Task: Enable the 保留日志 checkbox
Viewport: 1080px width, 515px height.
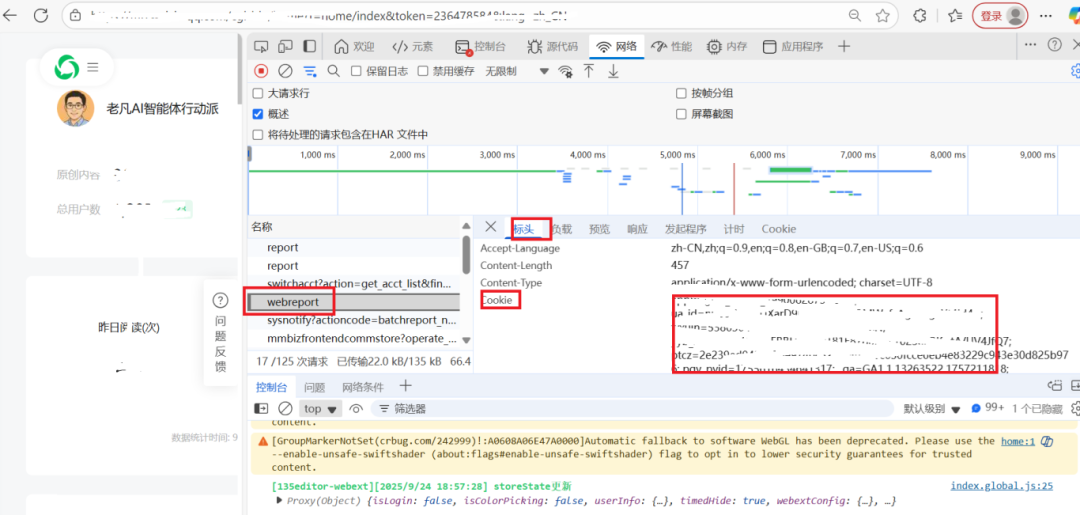Action: click(356, 71)
